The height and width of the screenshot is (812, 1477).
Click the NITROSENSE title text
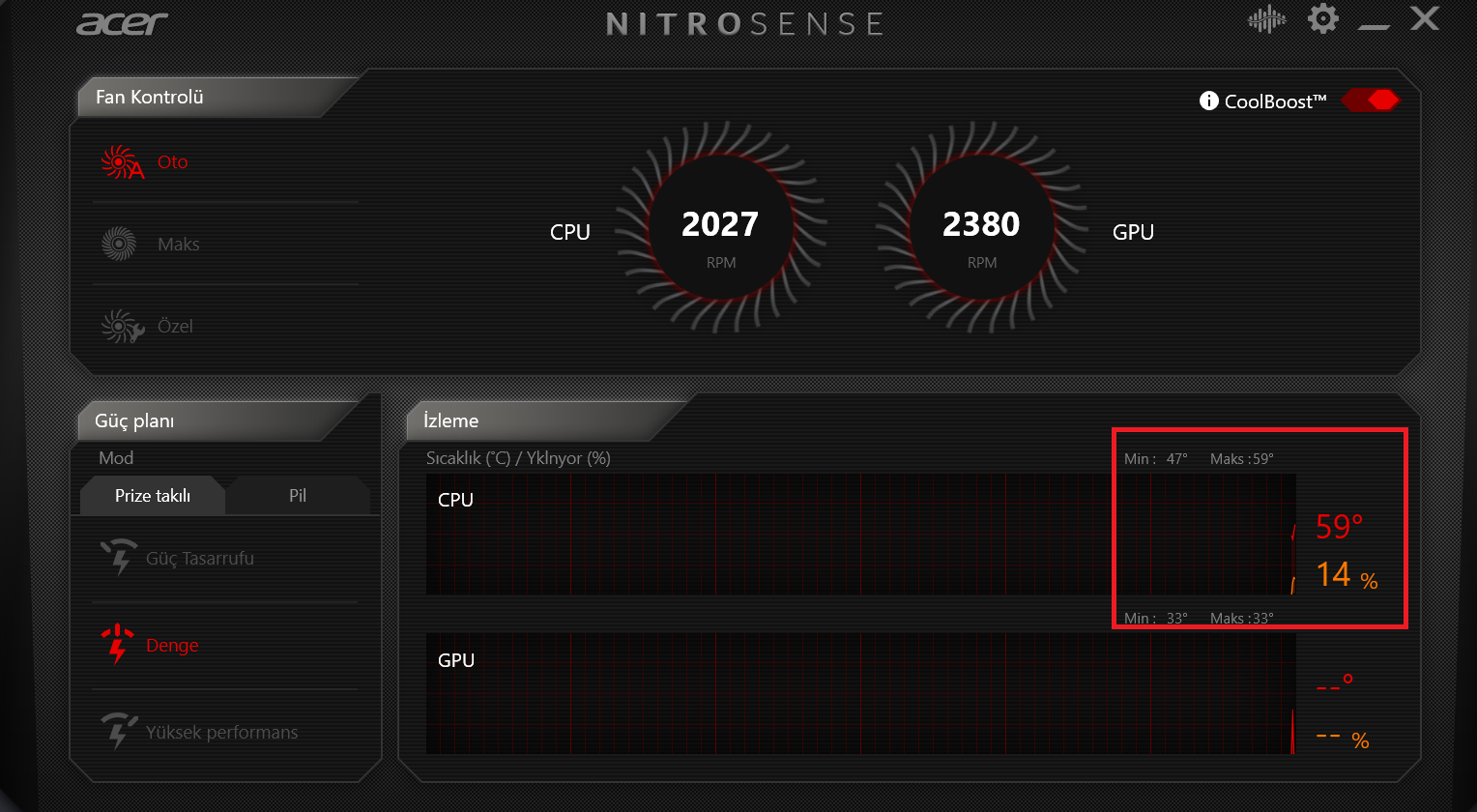744,23
